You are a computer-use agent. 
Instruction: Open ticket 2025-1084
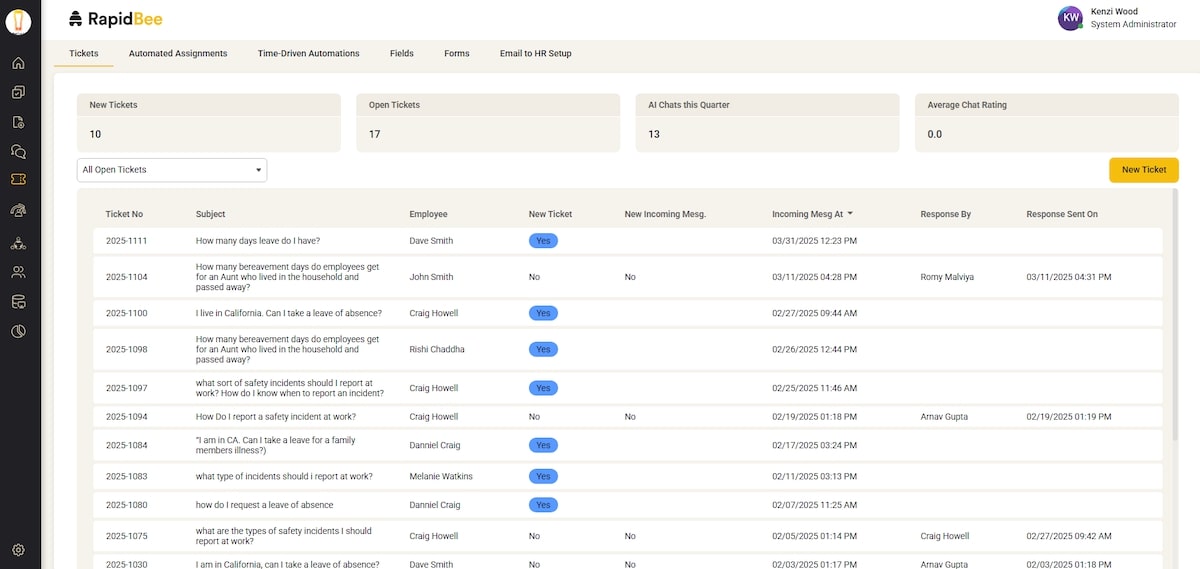pos(126,445)
